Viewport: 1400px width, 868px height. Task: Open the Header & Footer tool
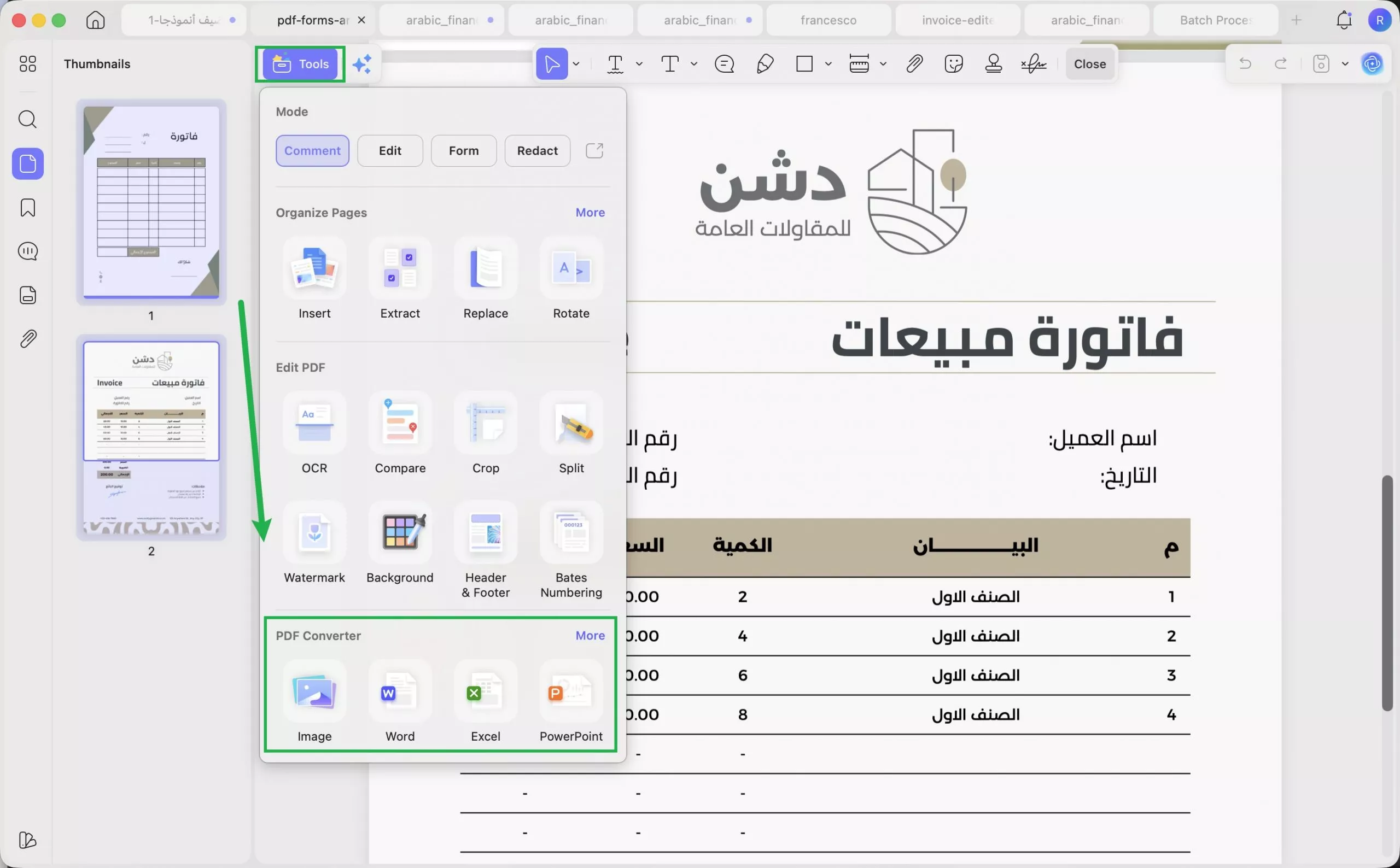point(485,551)
